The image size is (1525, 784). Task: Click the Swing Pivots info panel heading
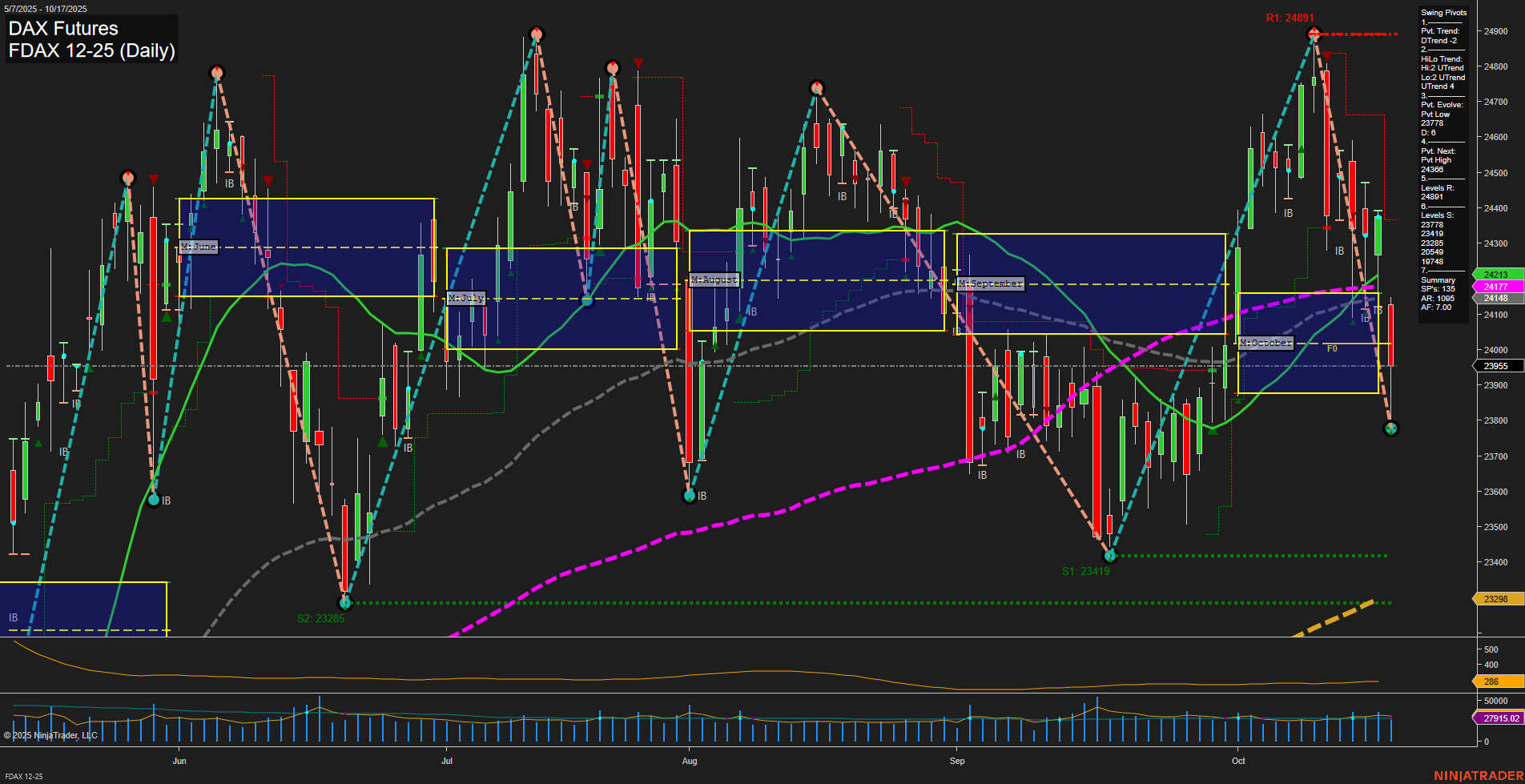point(1443,13)
